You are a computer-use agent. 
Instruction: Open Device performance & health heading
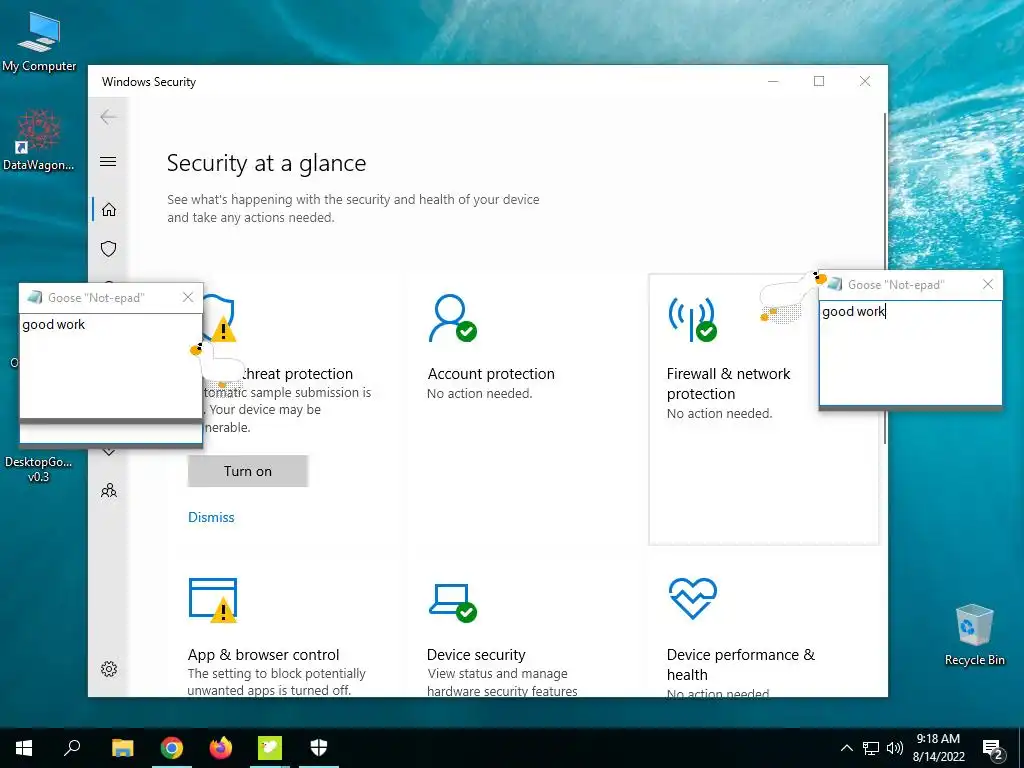pos(741,664)
